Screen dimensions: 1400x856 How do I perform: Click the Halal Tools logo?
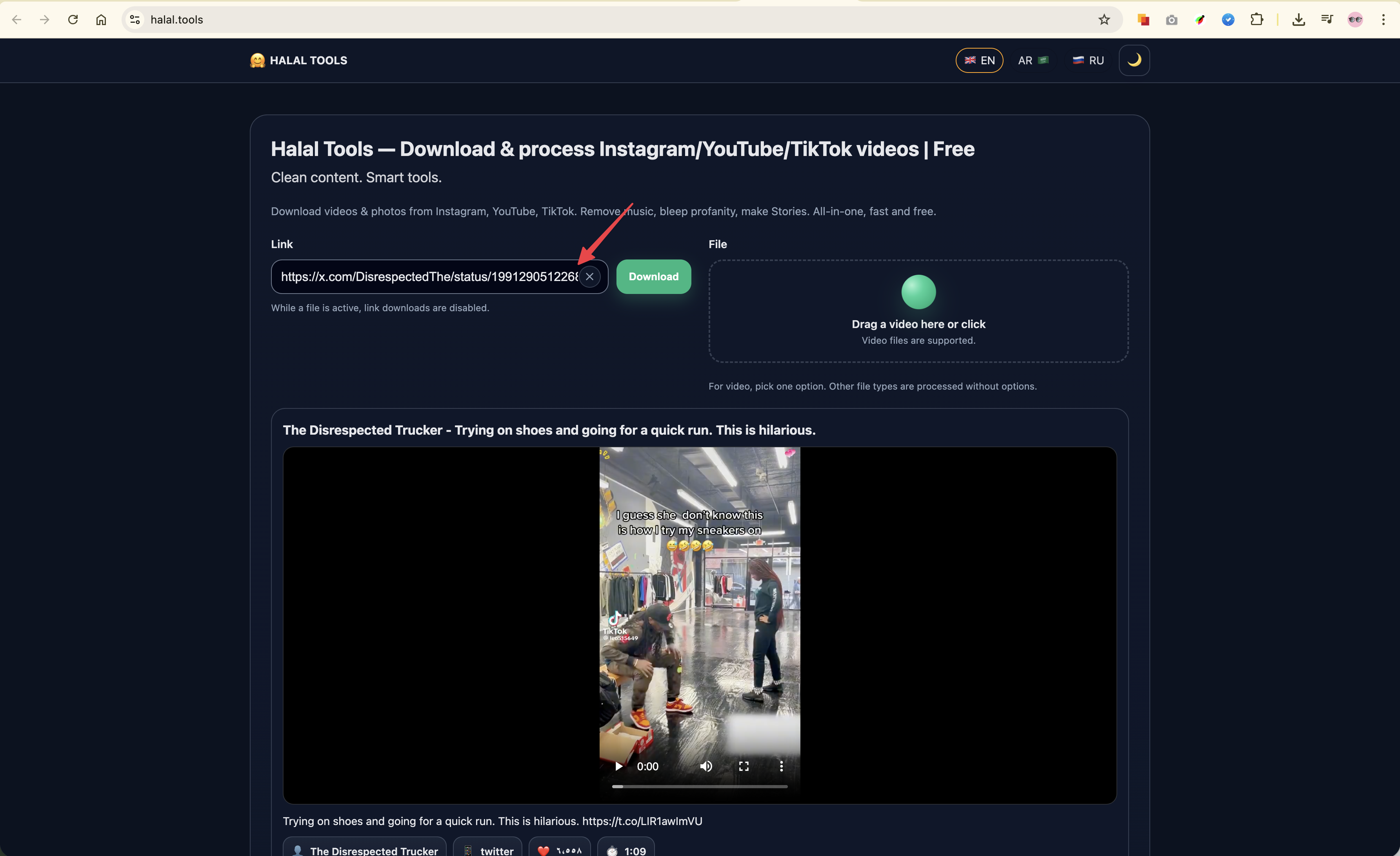299,60
